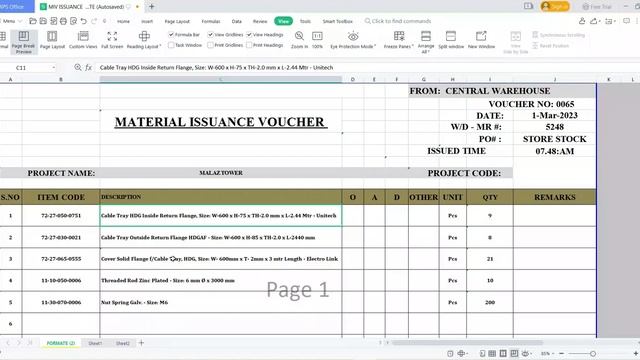Switch to Page Break Preview view
This screenshot has width=640, height=360.
(23, 42)
